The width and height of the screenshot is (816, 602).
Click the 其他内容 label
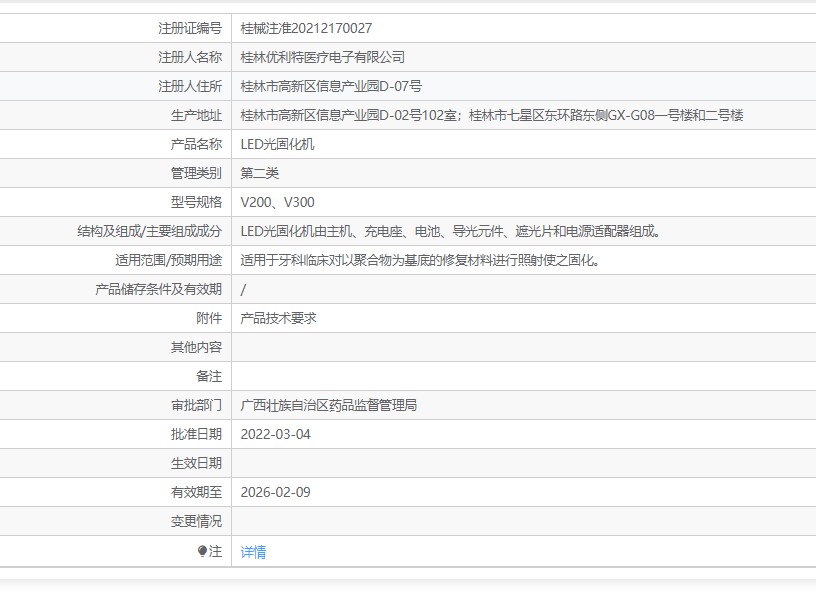click(196, 347)
